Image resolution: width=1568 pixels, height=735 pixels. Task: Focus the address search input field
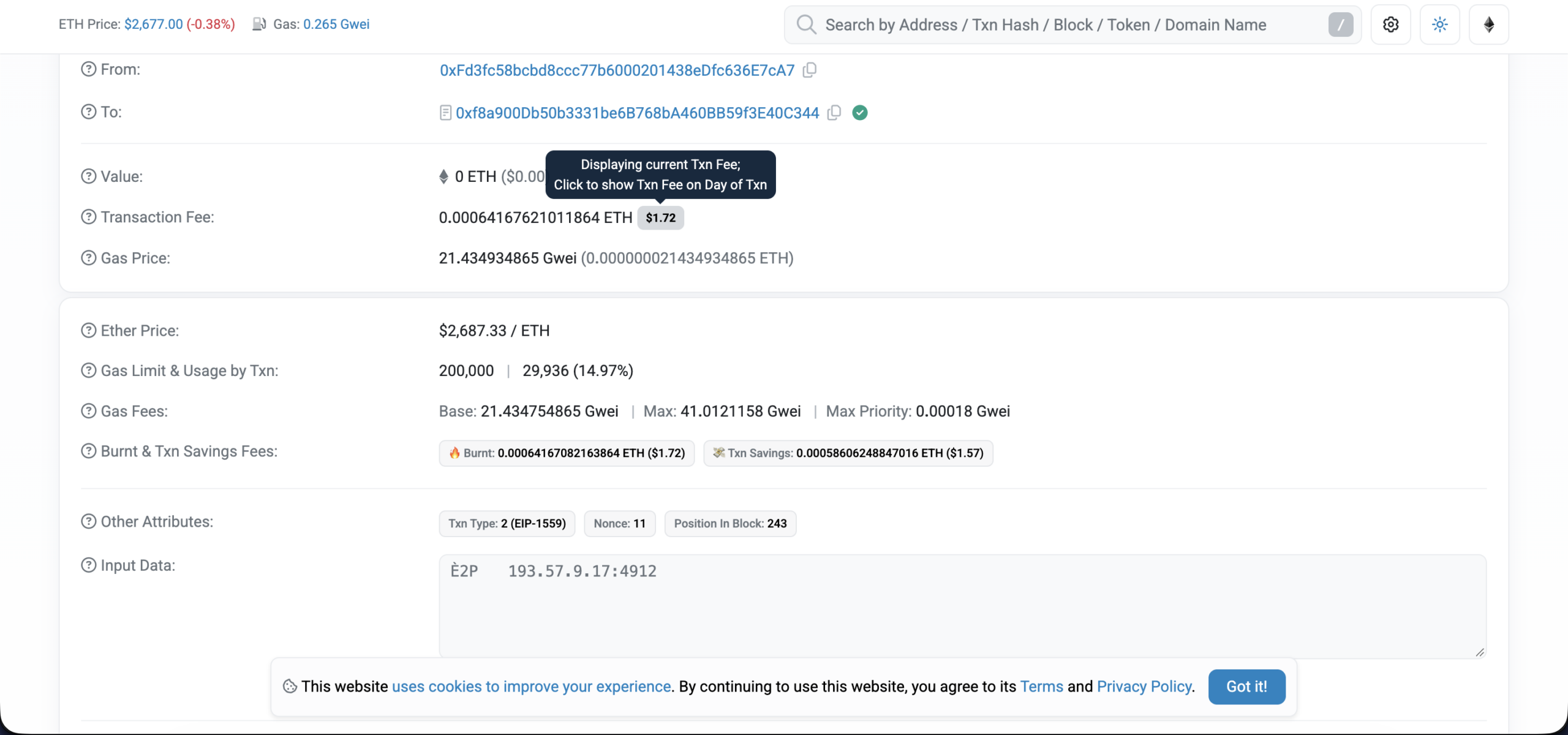pos(1072,24)
